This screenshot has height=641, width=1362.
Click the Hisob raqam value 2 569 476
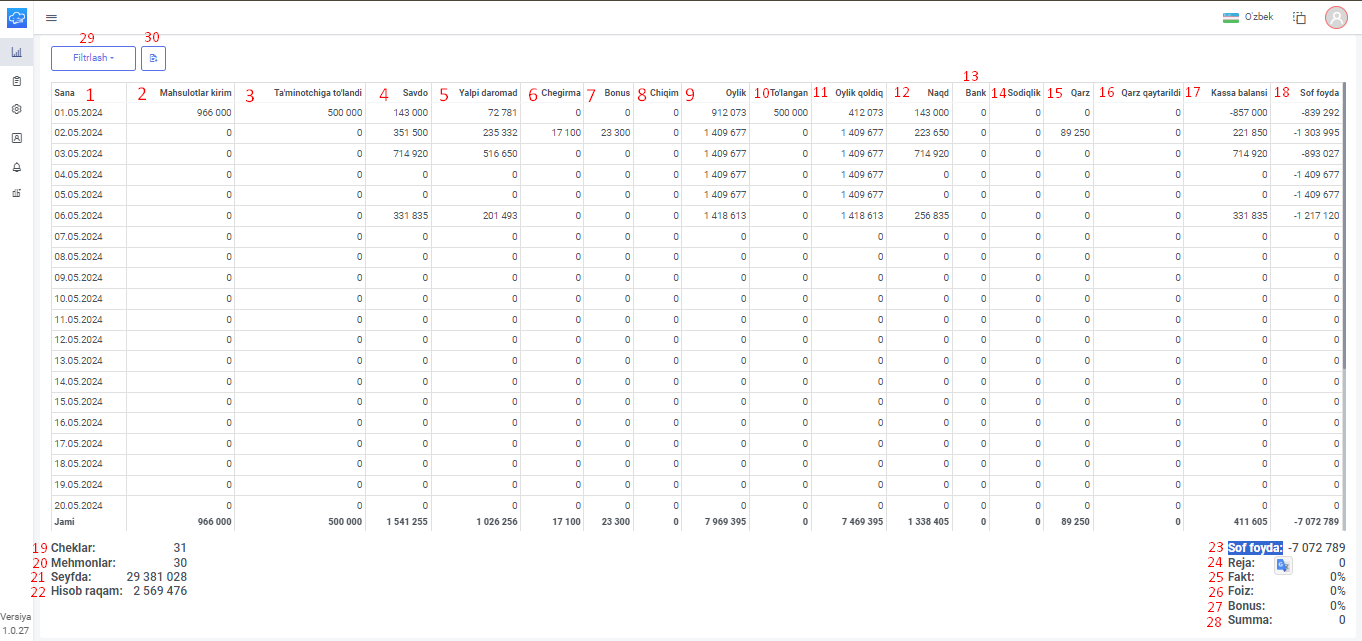160,591
